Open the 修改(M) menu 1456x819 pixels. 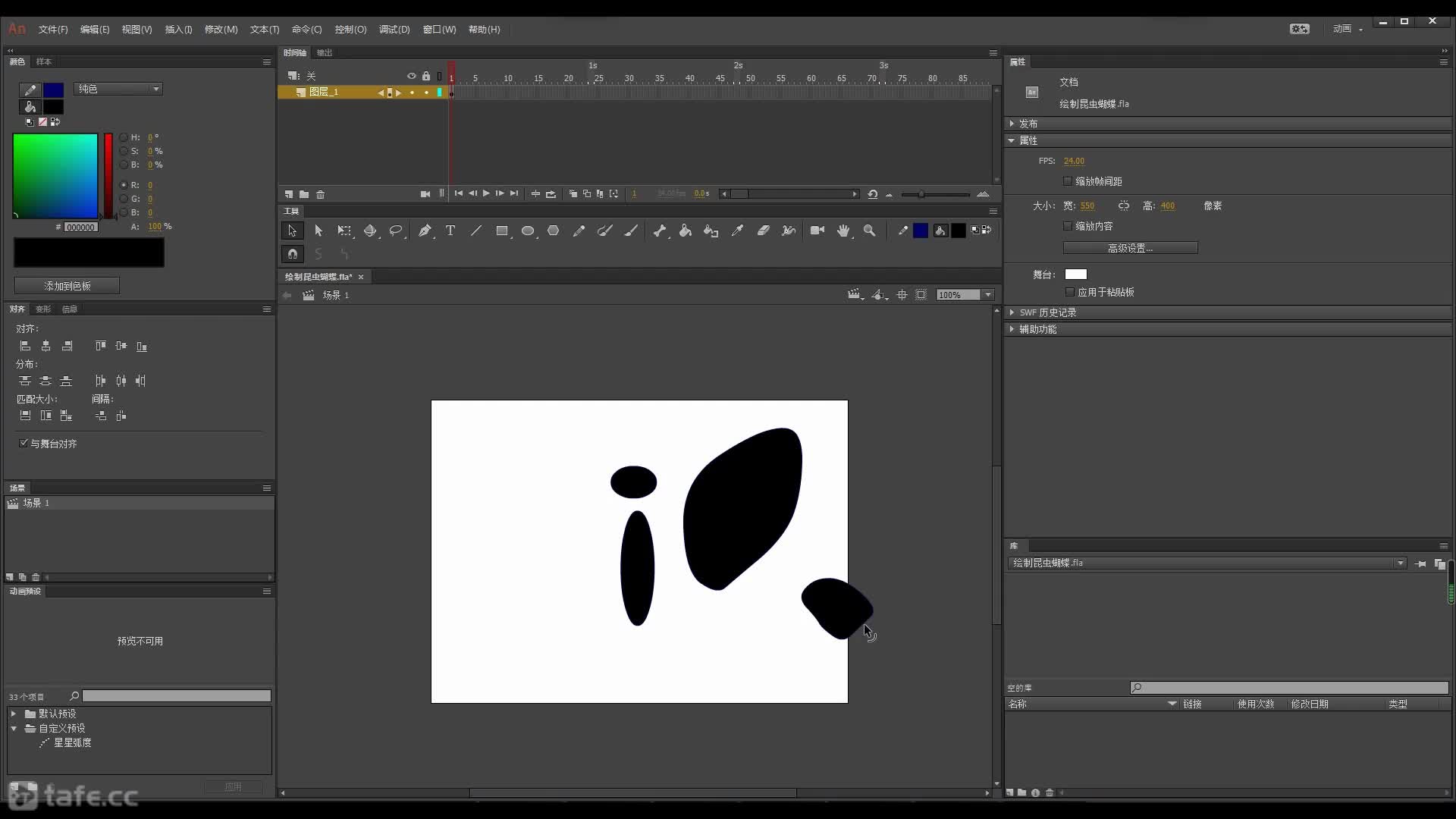pos(221,30)
